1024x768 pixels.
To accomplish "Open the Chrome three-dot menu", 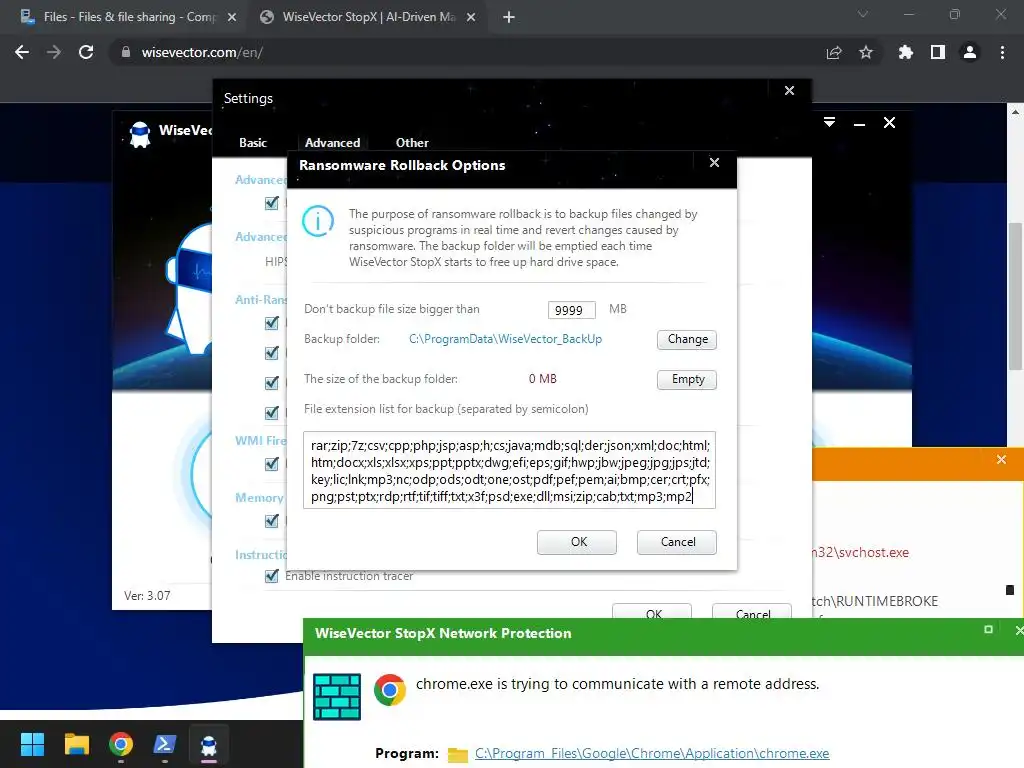I will coord(1002,52).
